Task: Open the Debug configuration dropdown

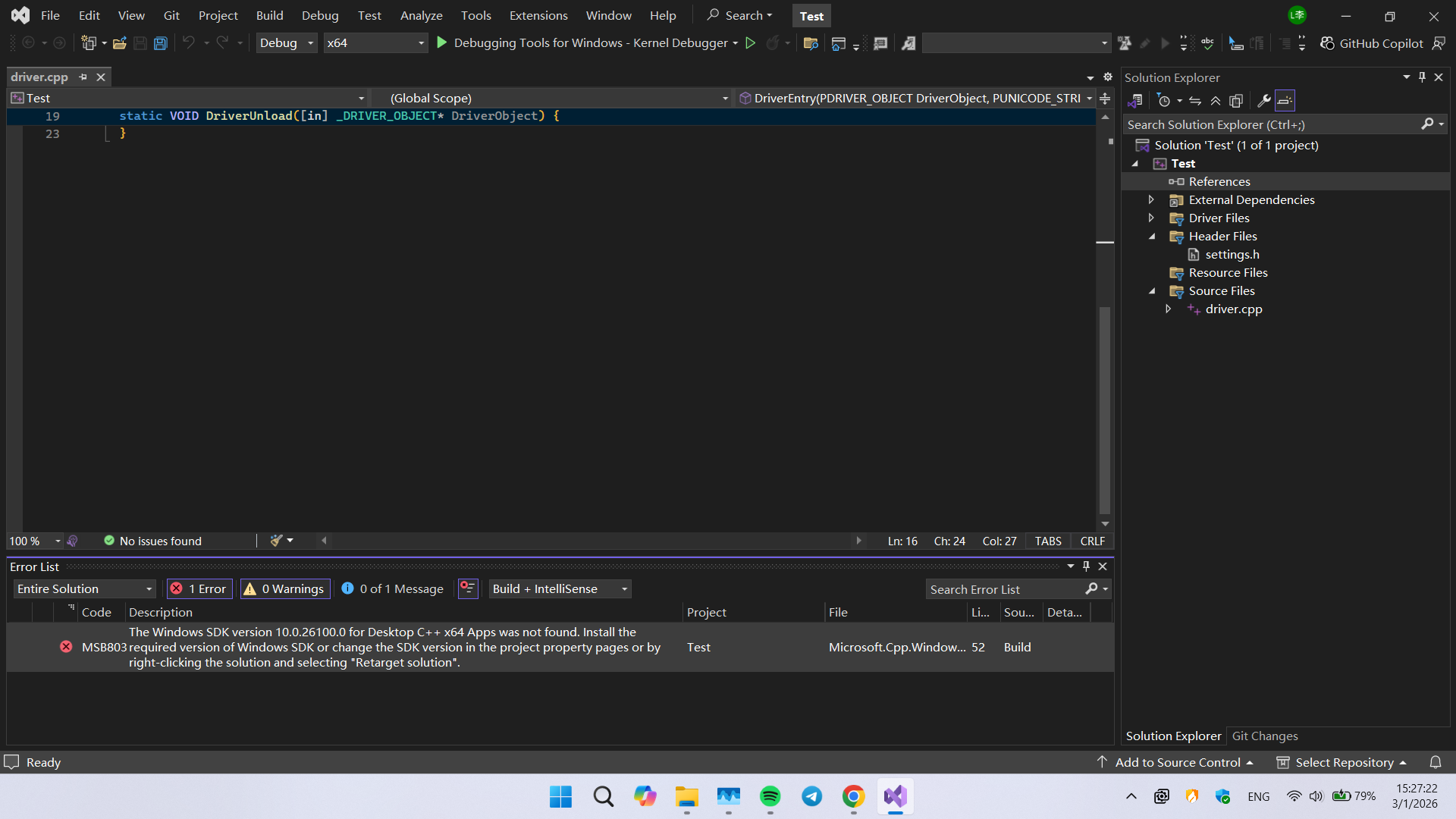Action: (x=287, y=43)
